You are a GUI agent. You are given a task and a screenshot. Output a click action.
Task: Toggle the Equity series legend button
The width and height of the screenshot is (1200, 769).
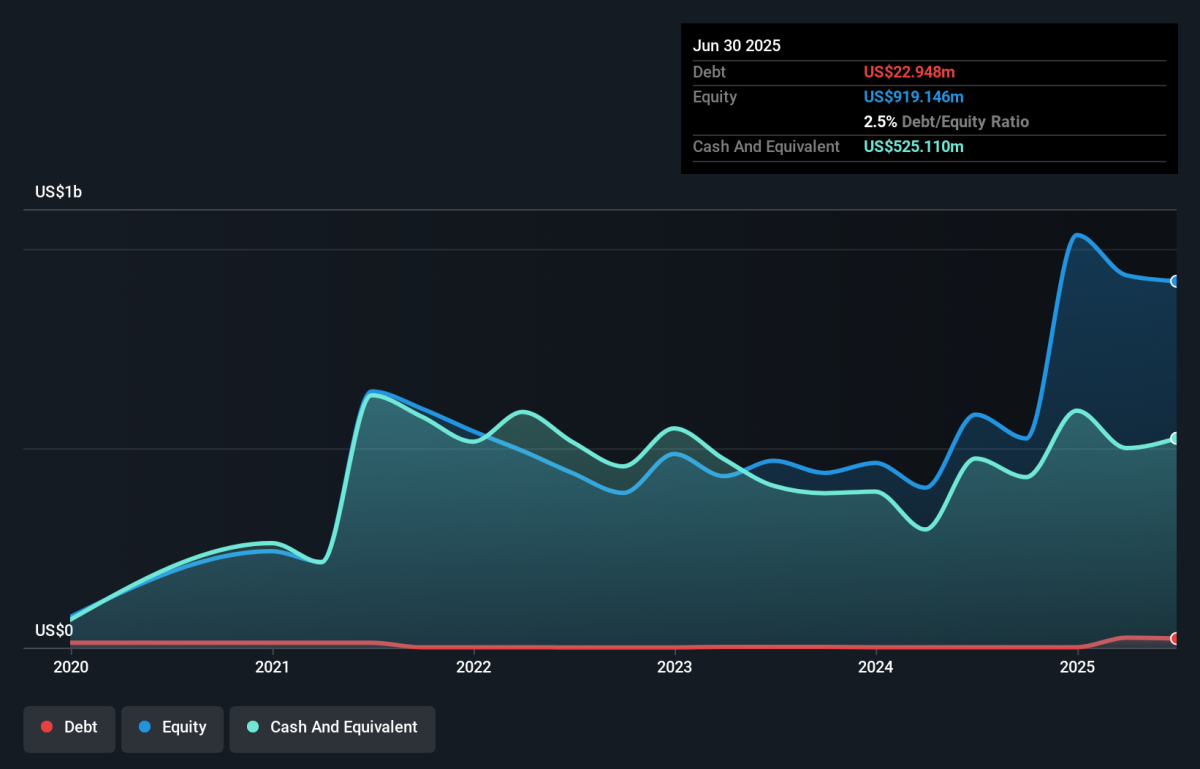(x=172, y=728)
